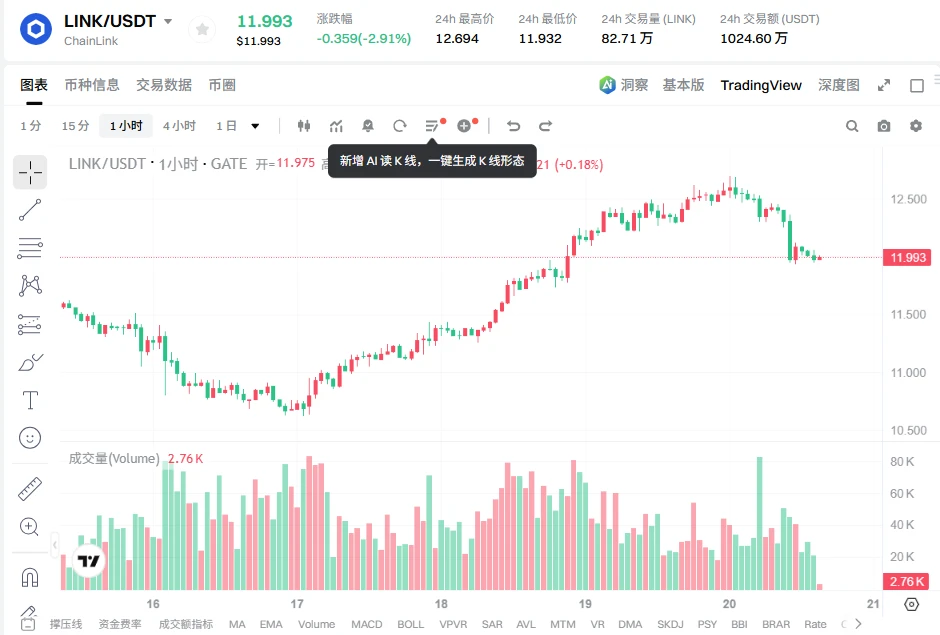The image size is (940, 635).
Task: Toggle the MACD indicator
Action: tap(366, 624)
